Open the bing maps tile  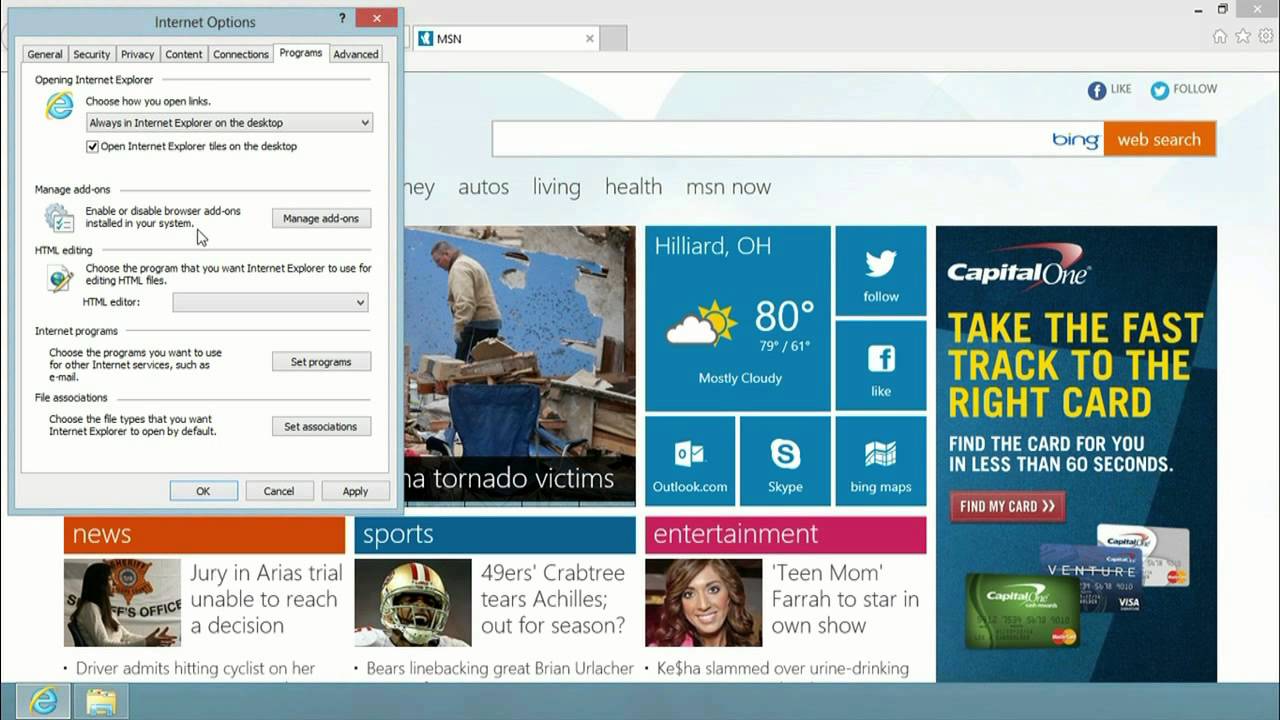pos(881,461)
